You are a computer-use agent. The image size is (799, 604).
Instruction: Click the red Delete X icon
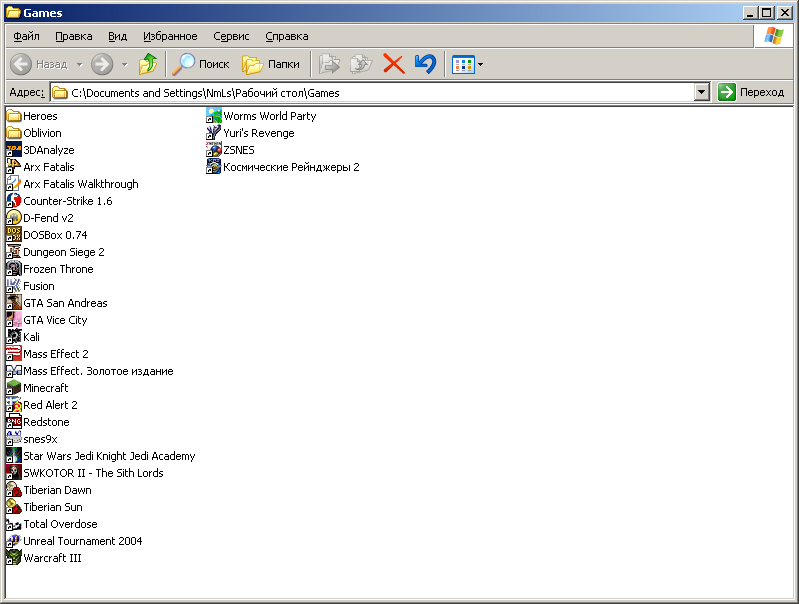pyautogui.click(x=394, y=64)
